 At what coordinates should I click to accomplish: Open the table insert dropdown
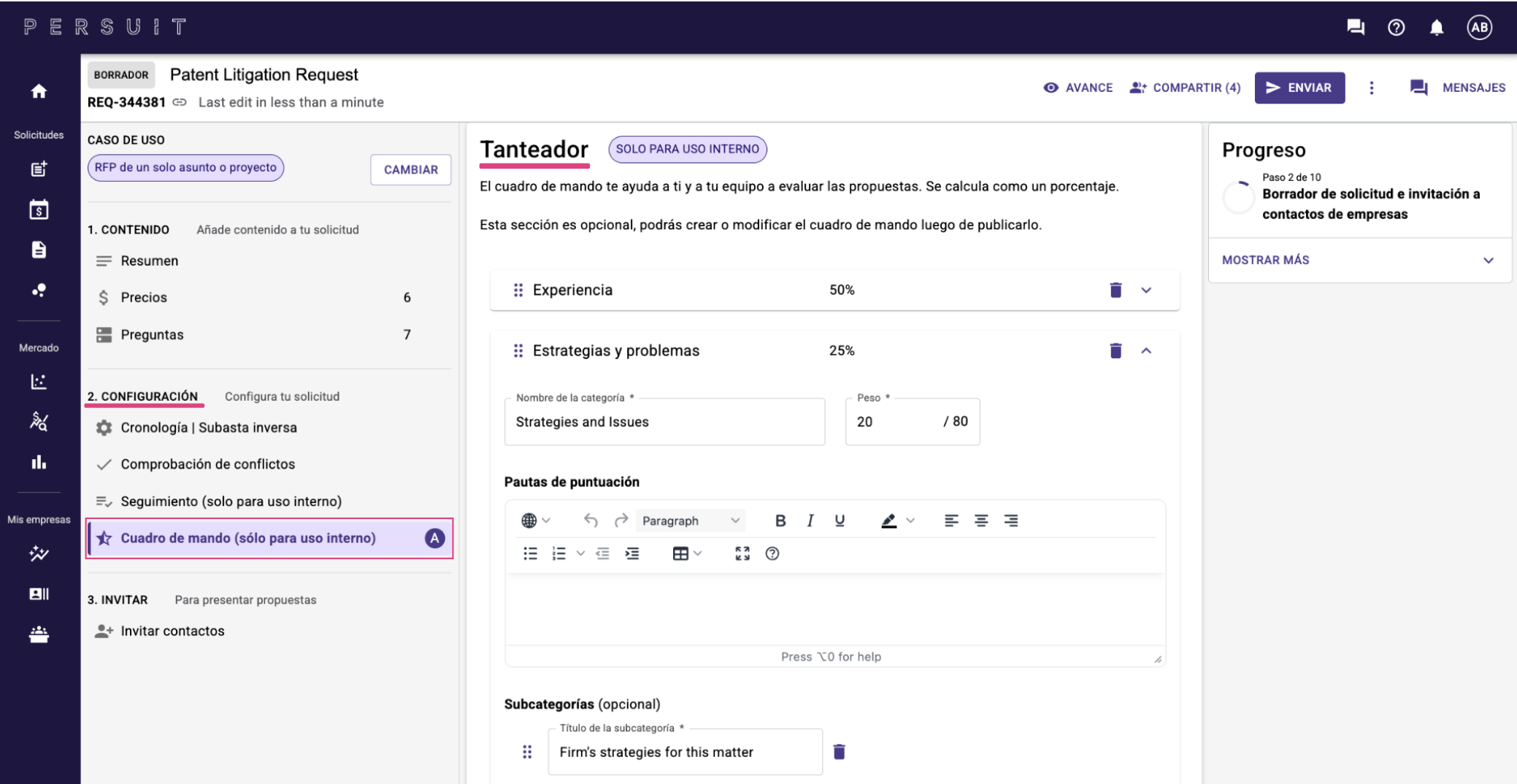(687, 553)
